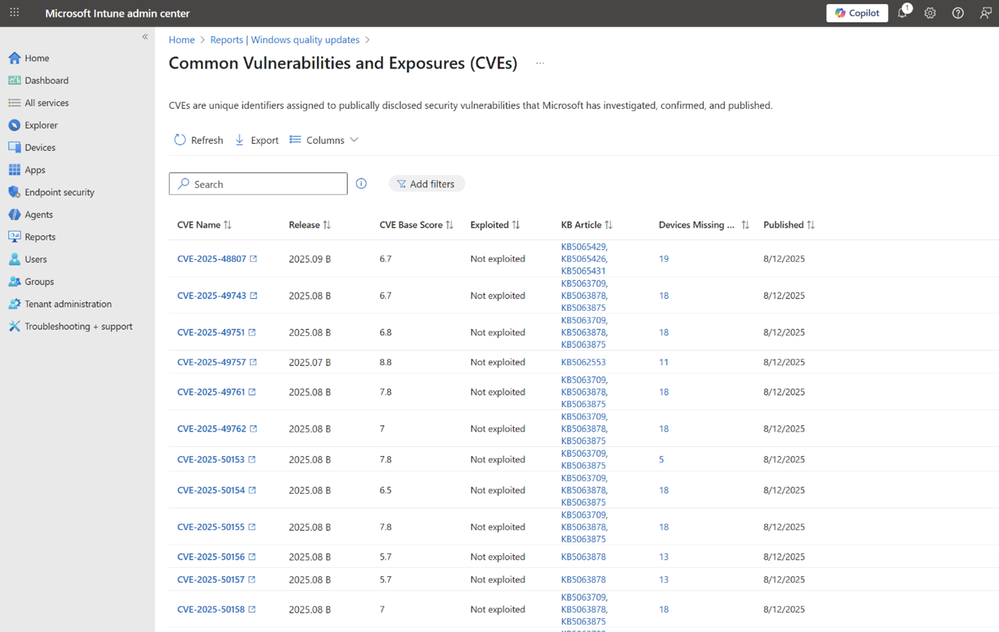
Task: Open the help question mark icon
Action: [958, 13]
